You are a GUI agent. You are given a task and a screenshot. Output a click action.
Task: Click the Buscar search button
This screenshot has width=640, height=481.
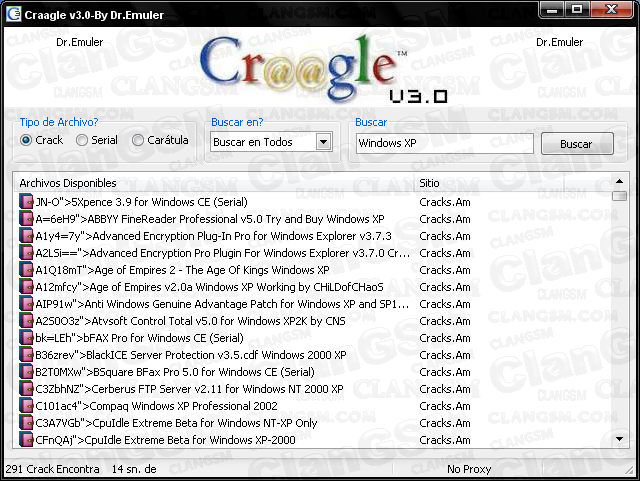[577, 144]
